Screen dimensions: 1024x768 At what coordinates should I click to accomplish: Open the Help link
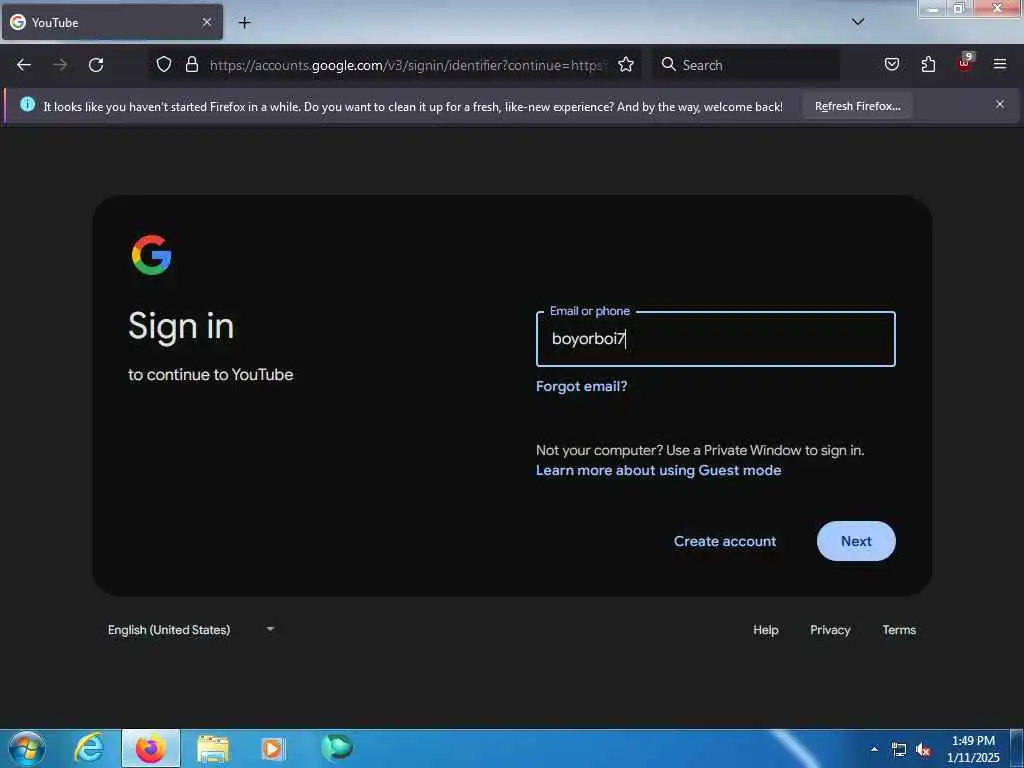coord(765,630)
